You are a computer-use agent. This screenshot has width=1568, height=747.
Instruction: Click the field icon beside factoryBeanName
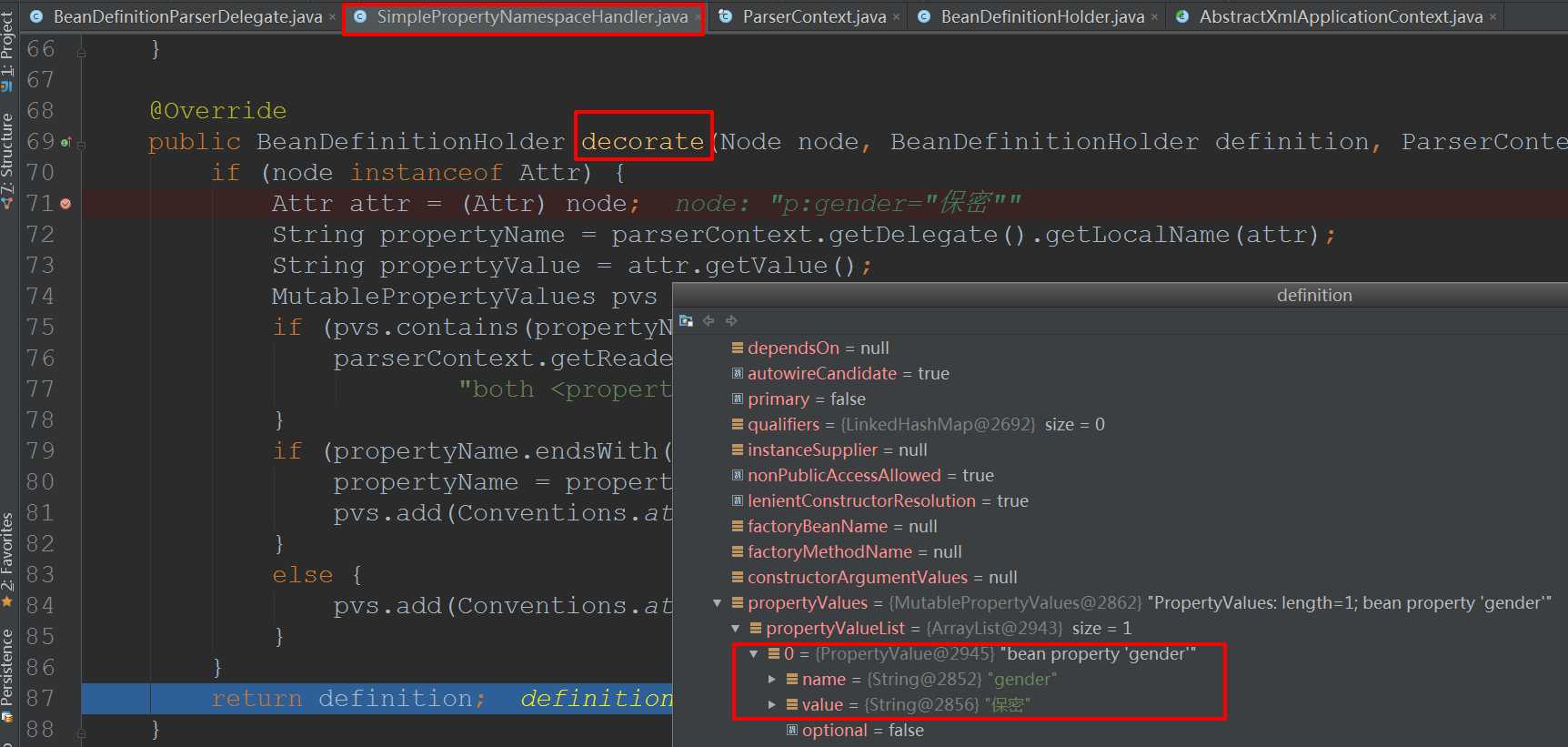tap(738, 526)
